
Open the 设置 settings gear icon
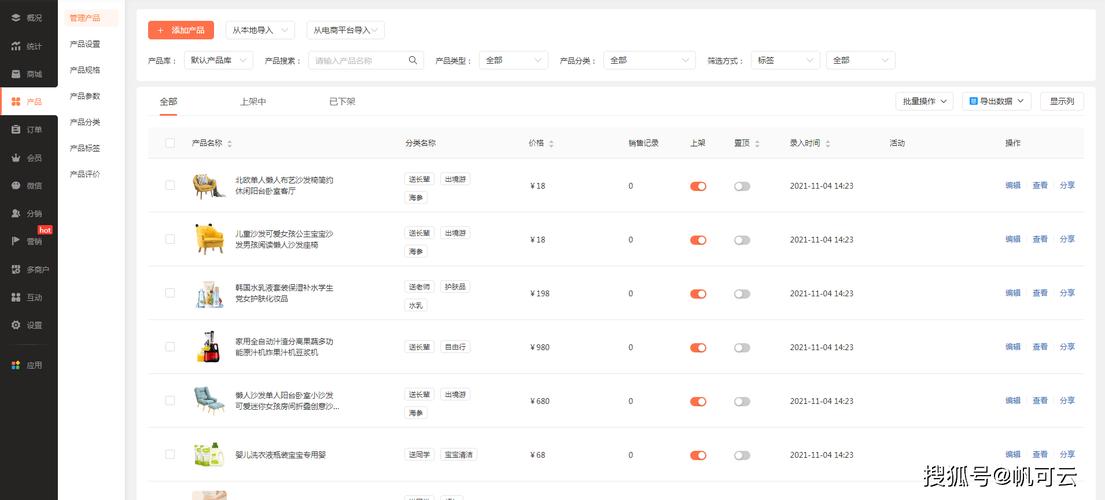tap(16, 325)
